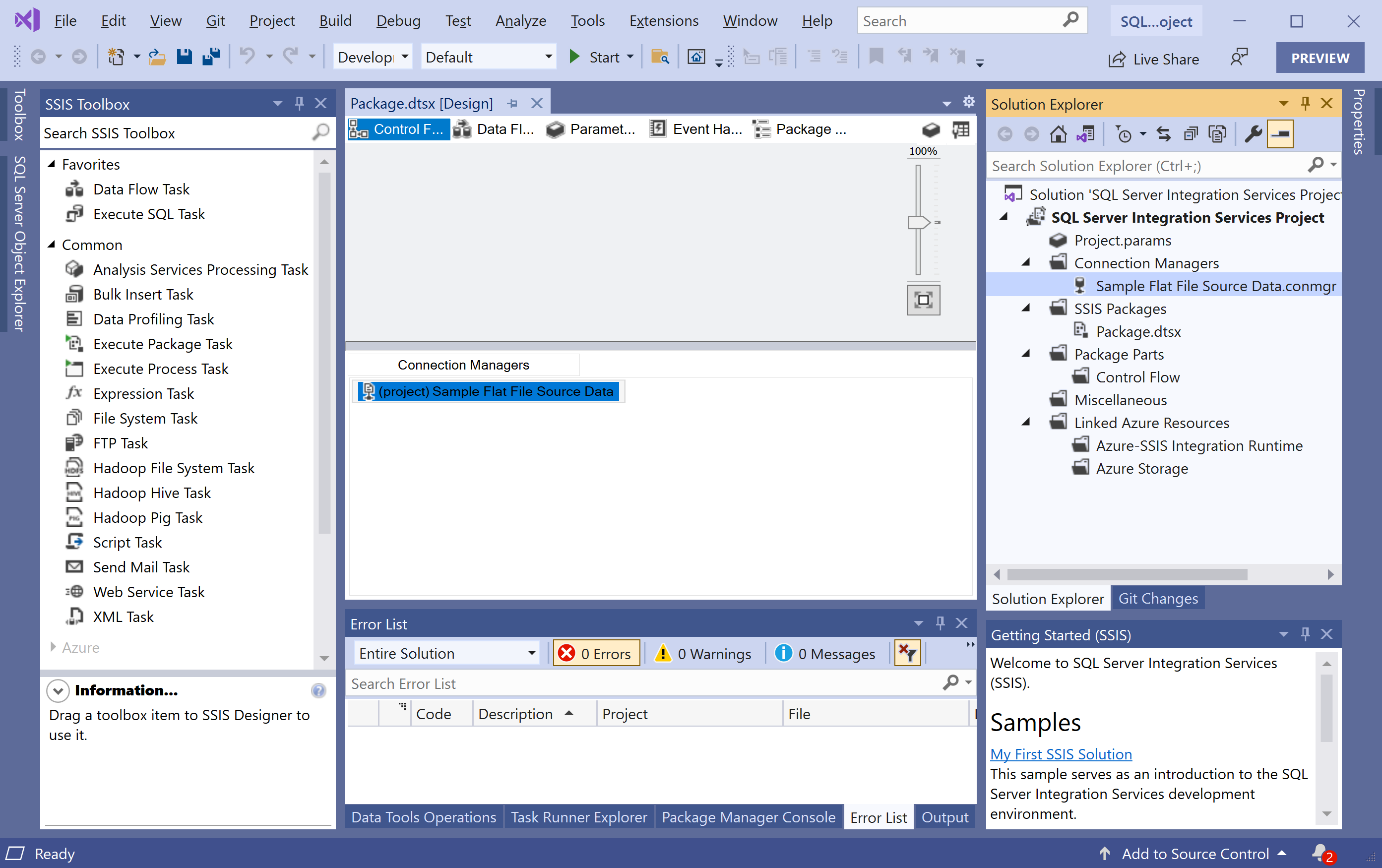Screen dimensions: 1382x868
Task: Click the Save All toolbar icon
Action: [211, 57]
